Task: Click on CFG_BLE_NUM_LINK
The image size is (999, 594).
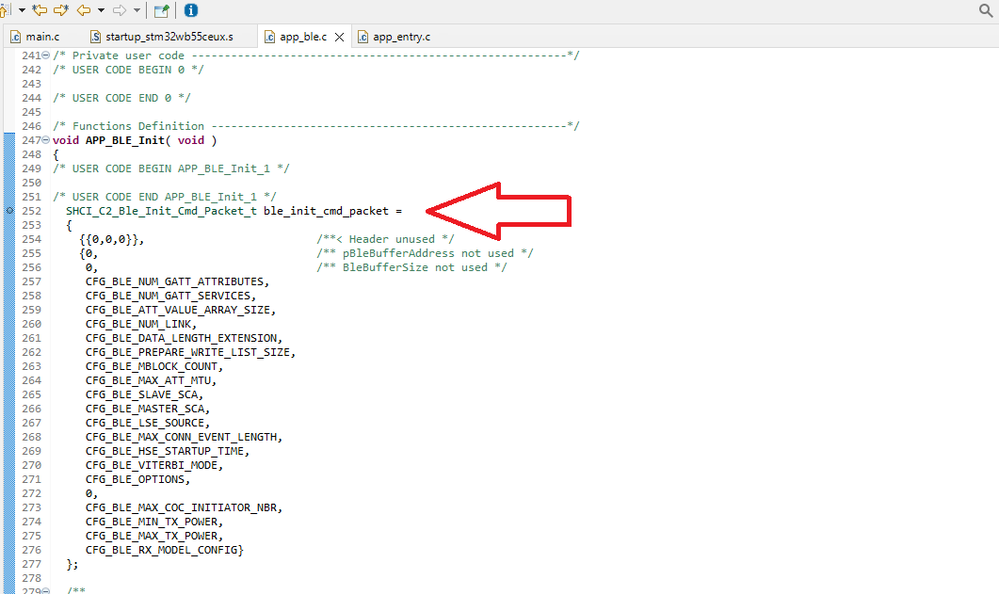Action: (138, 324)
